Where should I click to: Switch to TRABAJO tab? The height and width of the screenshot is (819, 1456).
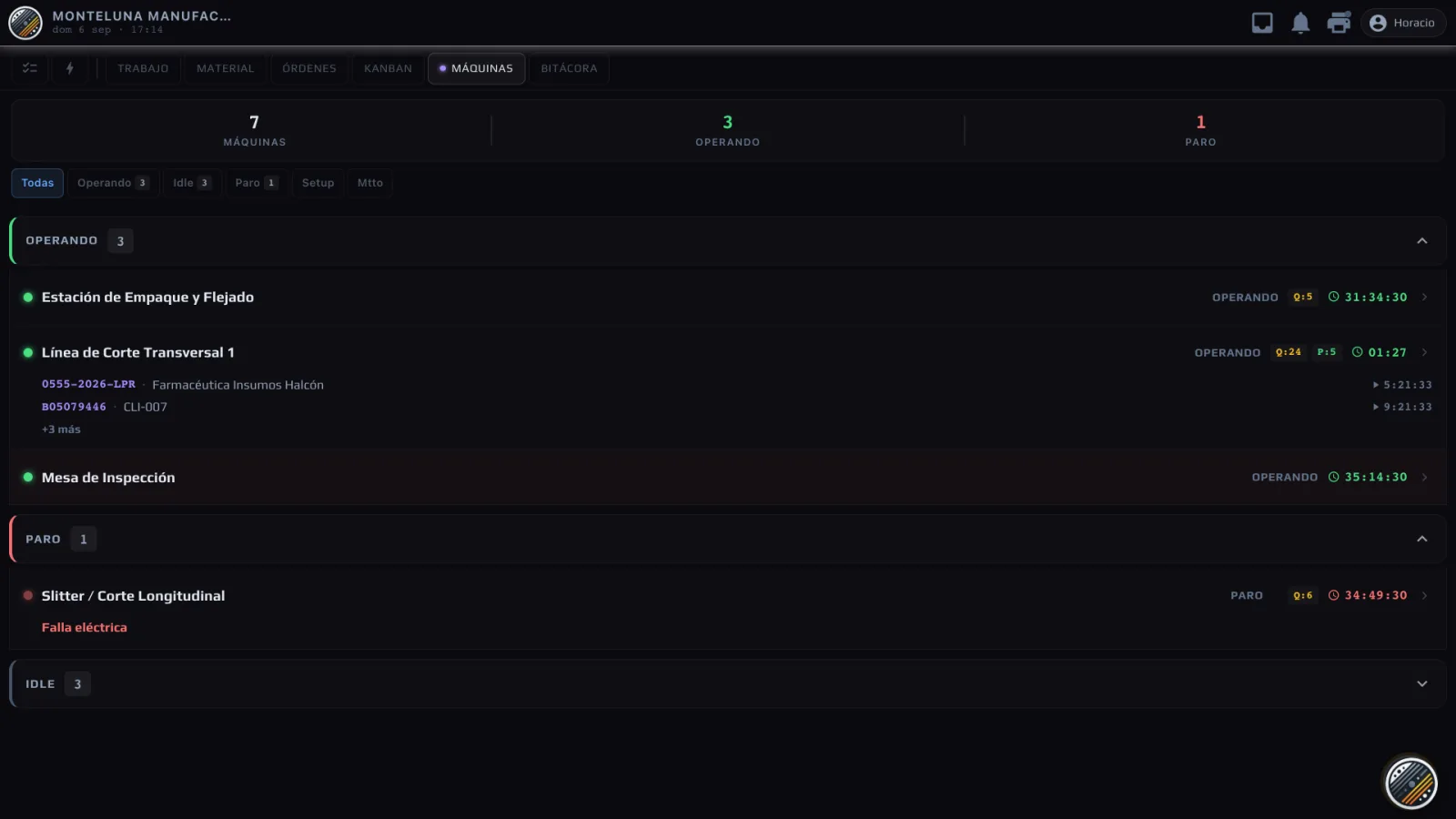[x=143, y=68]
